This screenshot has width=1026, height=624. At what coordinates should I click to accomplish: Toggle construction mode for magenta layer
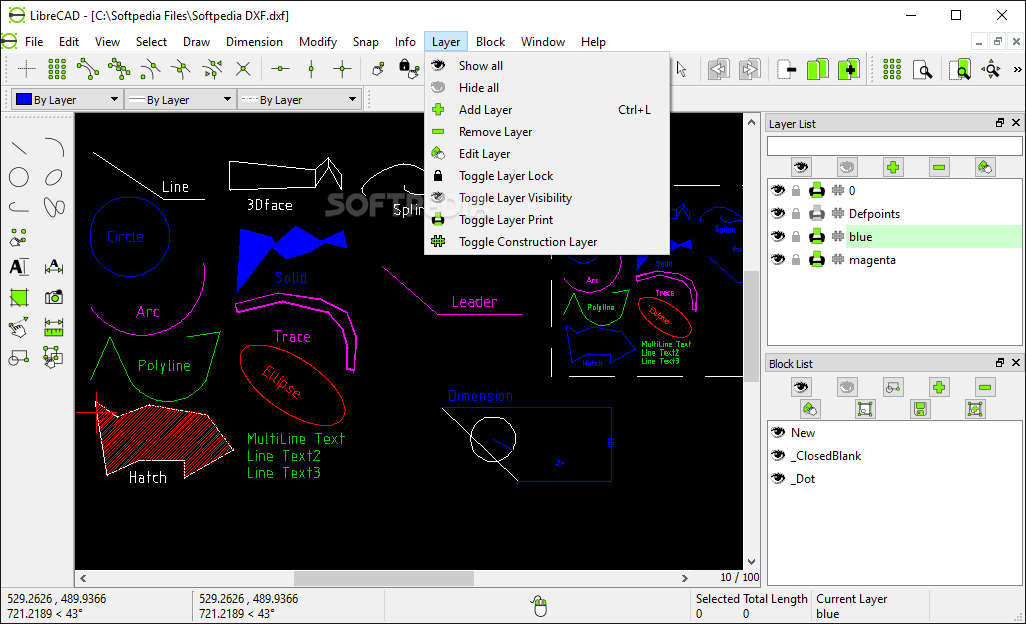pos(838,260)
